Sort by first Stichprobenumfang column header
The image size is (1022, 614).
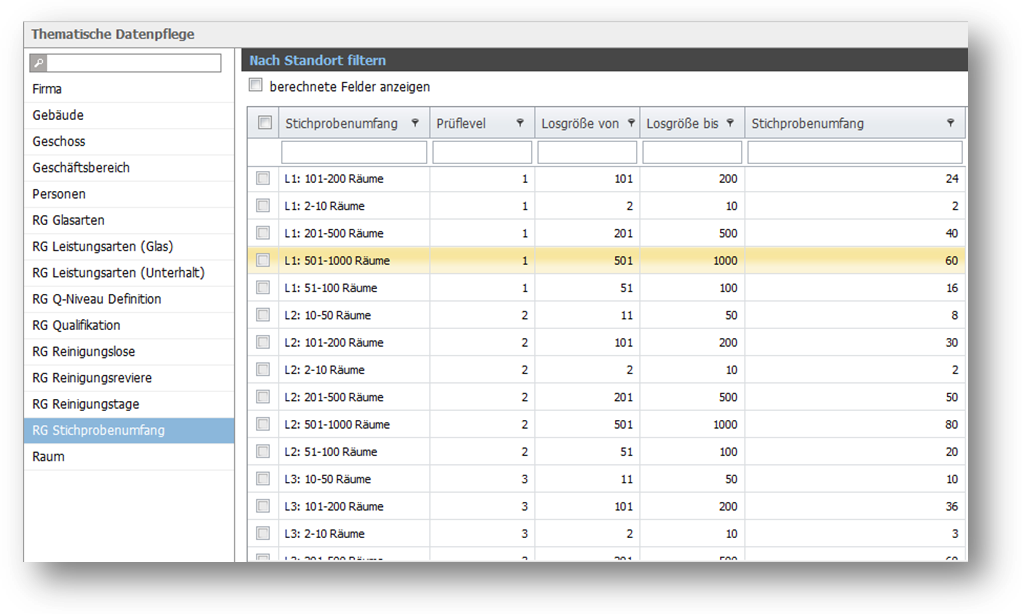(341, 123)
